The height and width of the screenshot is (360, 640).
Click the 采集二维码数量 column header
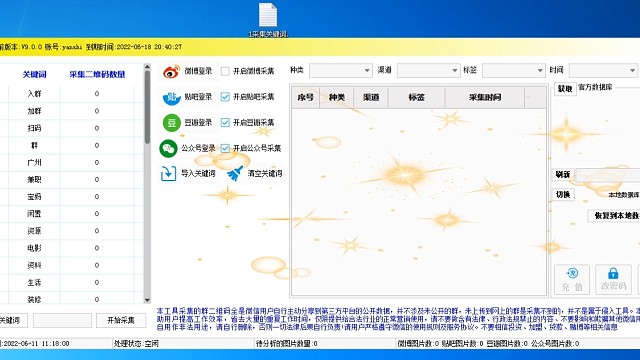(x=97, y=74)
